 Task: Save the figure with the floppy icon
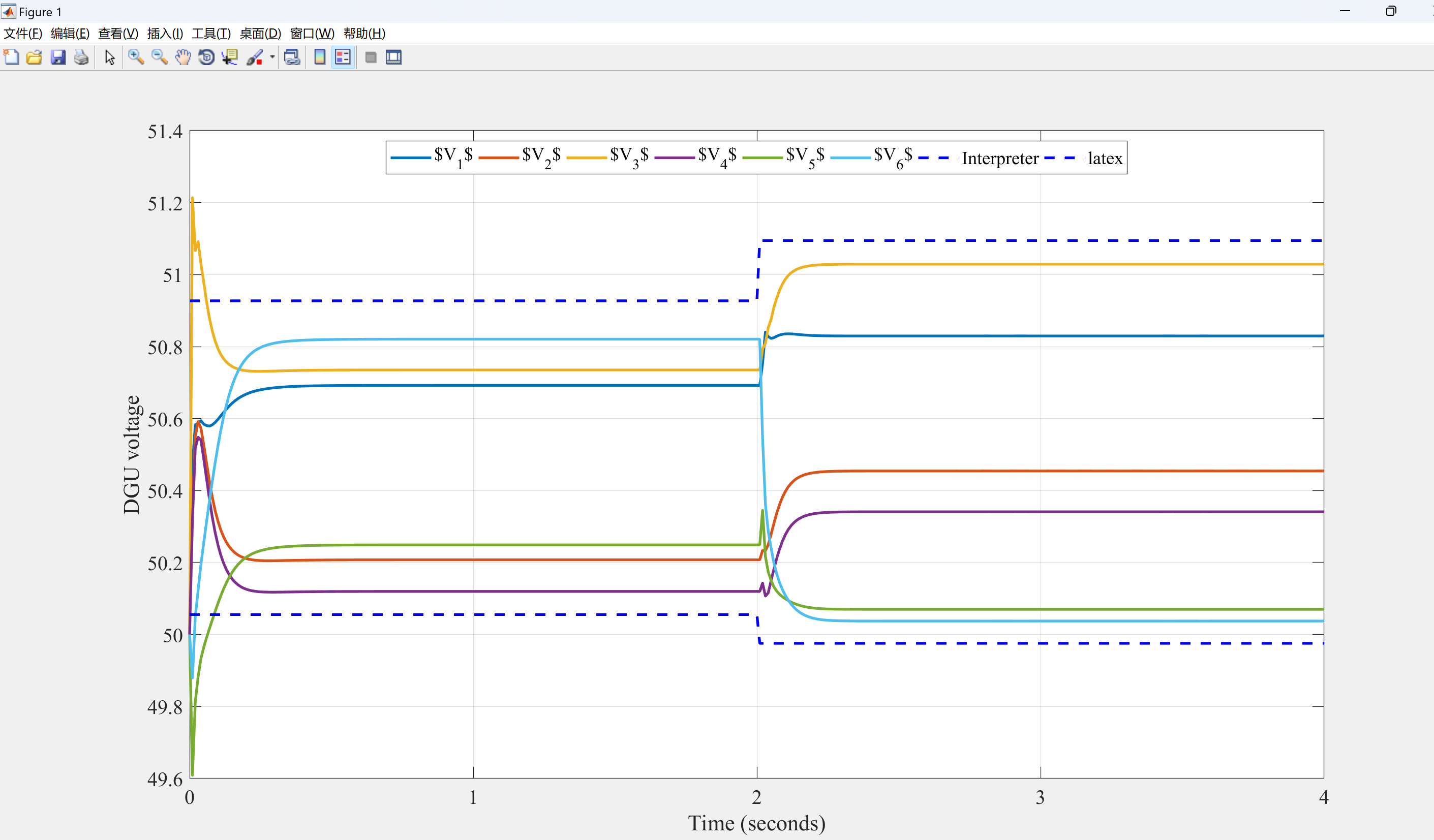[58, 57]
